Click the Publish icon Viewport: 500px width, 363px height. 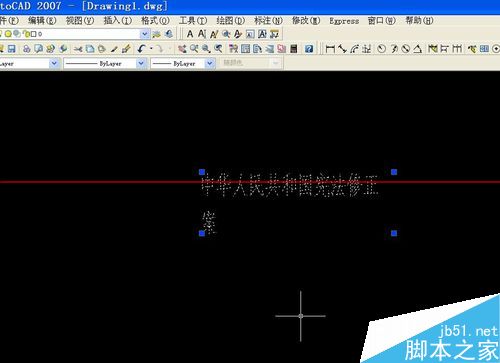point(51,49)
